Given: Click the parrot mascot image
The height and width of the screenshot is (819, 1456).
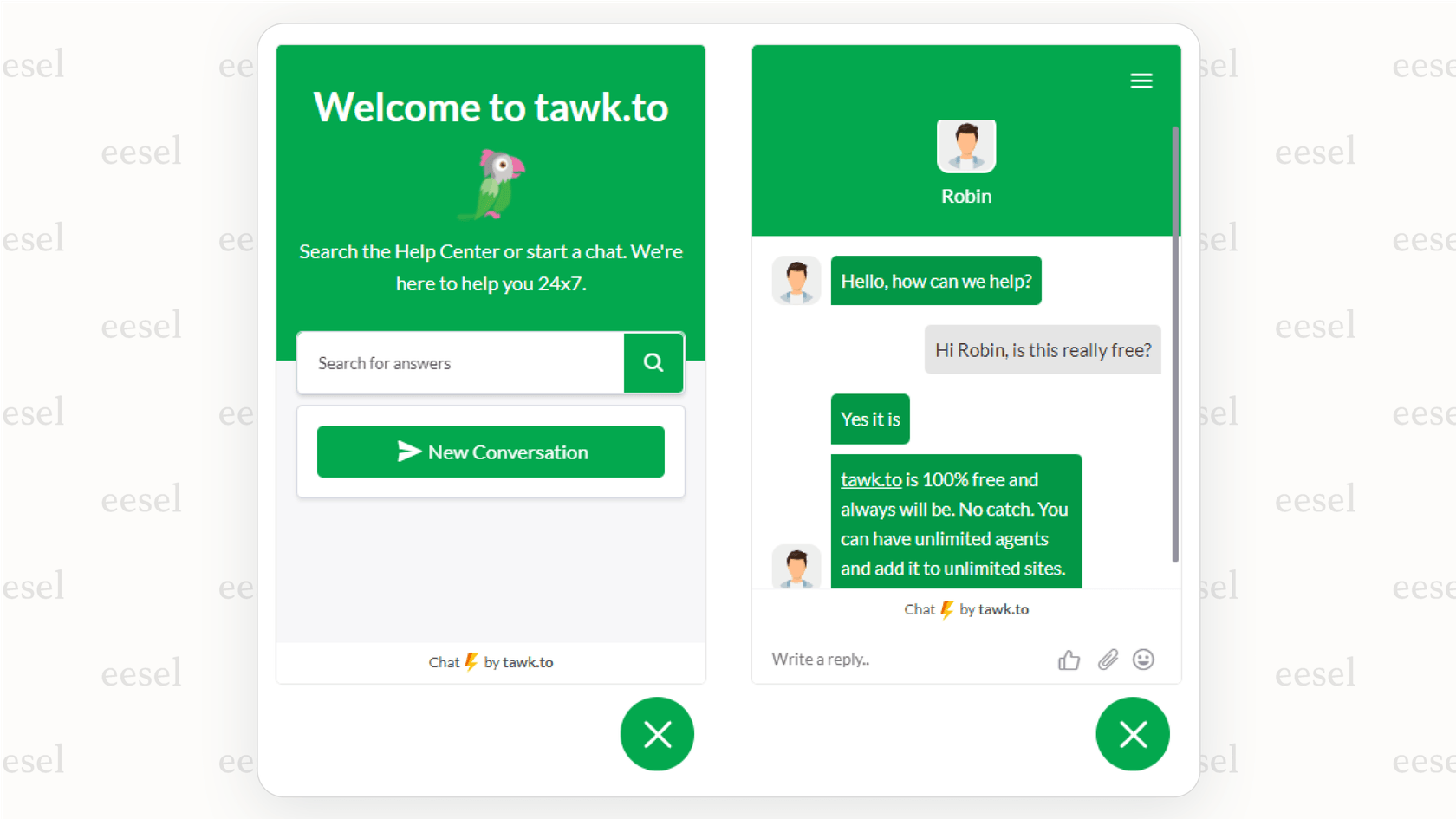Looking at the screenshot, I should pos(491,184).
